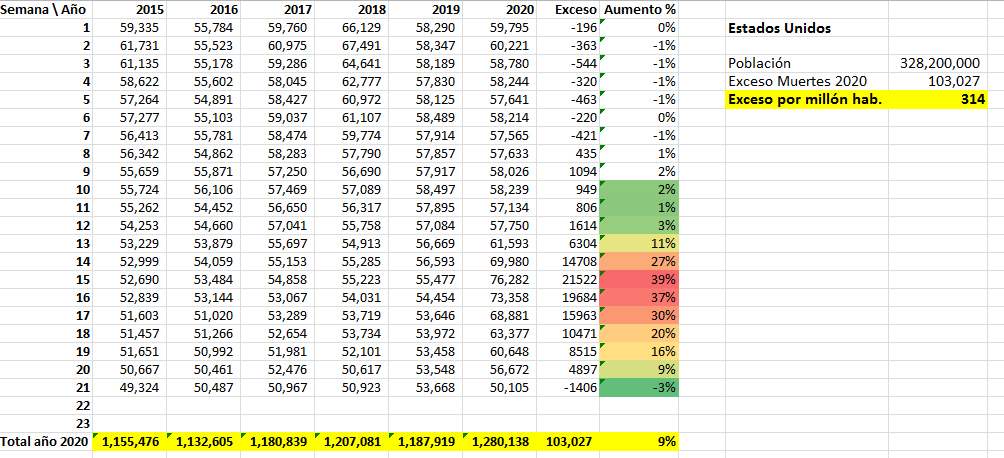
Task: Select the 2020 value 73,358 in week 16
Action: click(499, 297)
